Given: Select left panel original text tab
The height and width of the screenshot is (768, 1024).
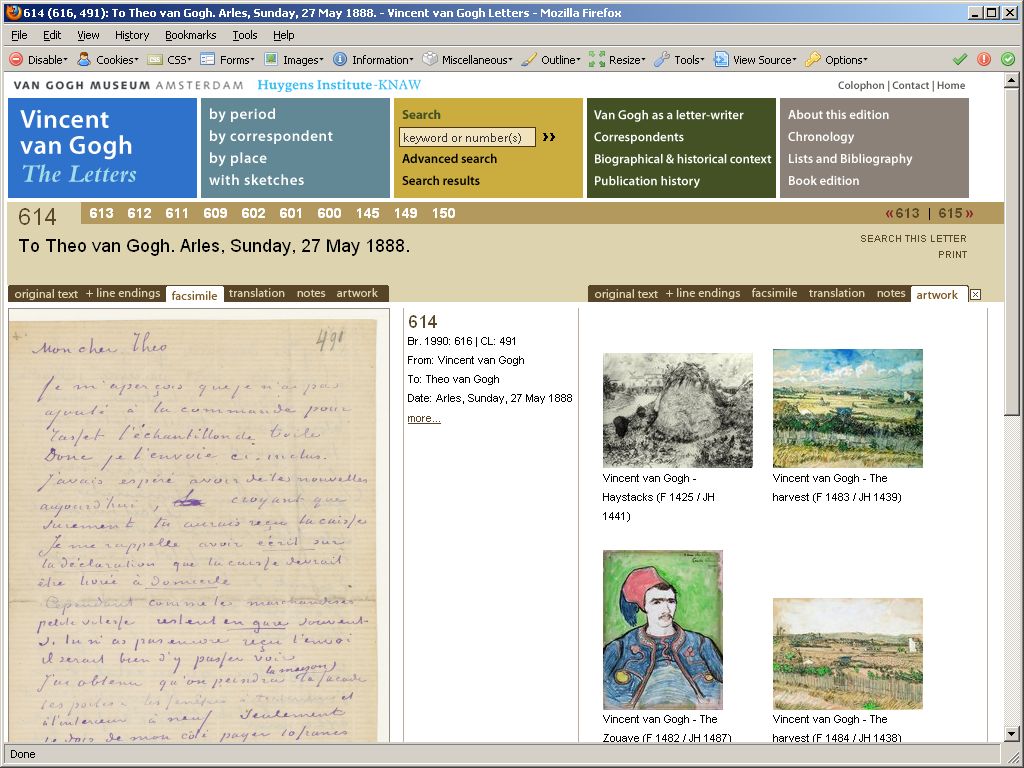Looking at the screenshot, I should pyautogui.click(x=46, y=294).
